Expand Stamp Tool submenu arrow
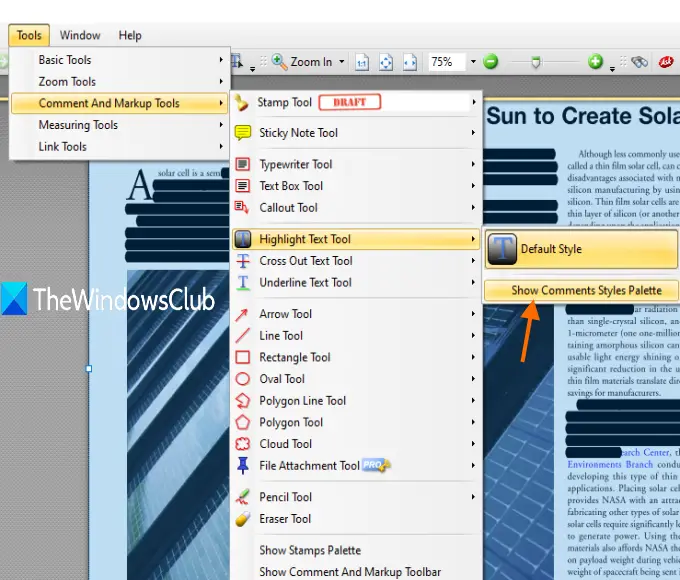 (474, 102)
